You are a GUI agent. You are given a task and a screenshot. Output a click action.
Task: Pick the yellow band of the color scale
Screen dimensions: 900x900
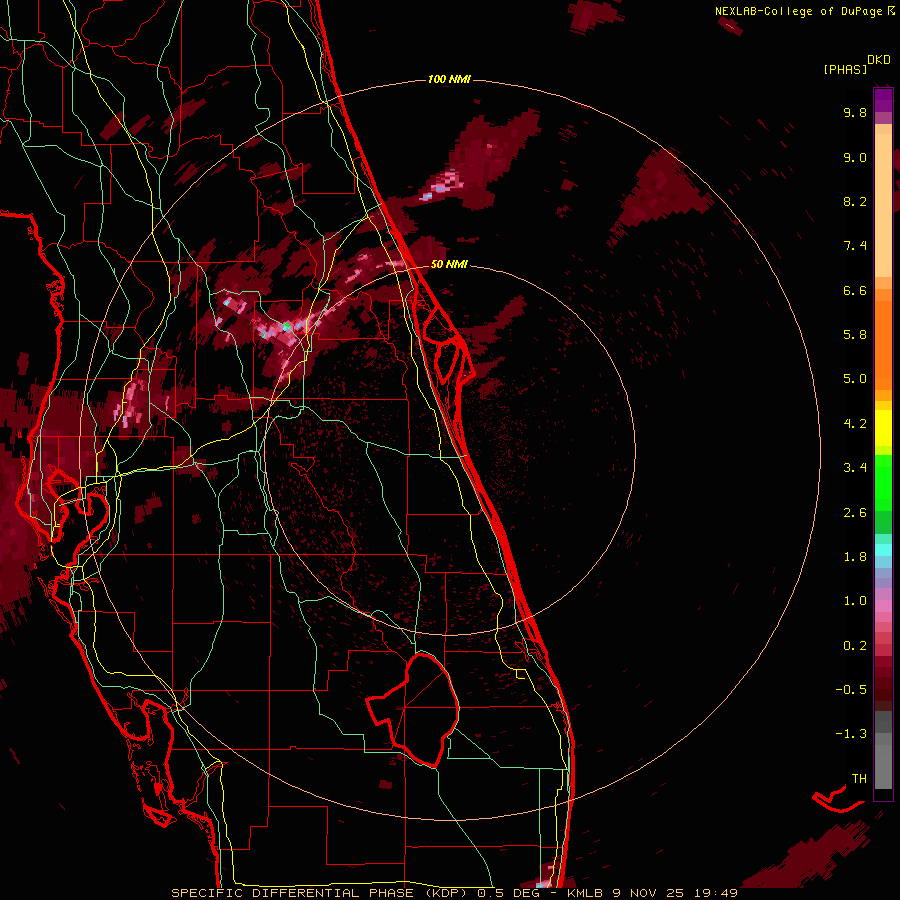point(883,428)
